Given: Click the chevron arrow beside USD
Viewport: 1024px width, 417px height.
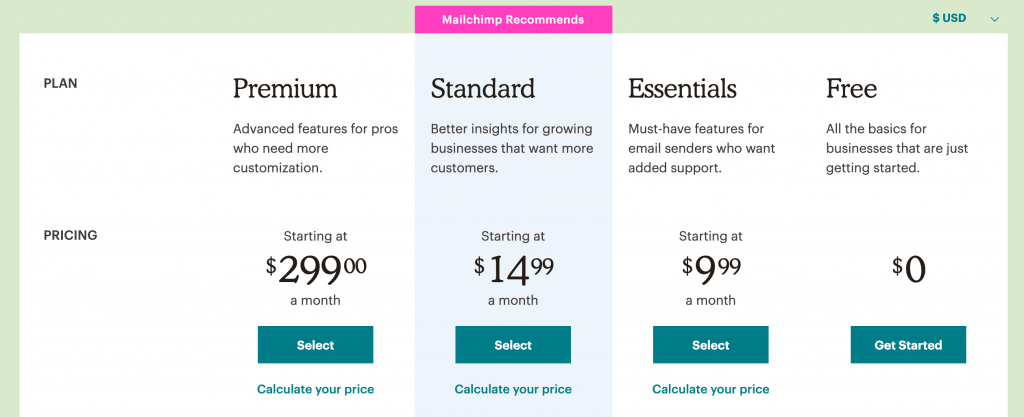Looking at the screenshot, I should tap(994, 19).
